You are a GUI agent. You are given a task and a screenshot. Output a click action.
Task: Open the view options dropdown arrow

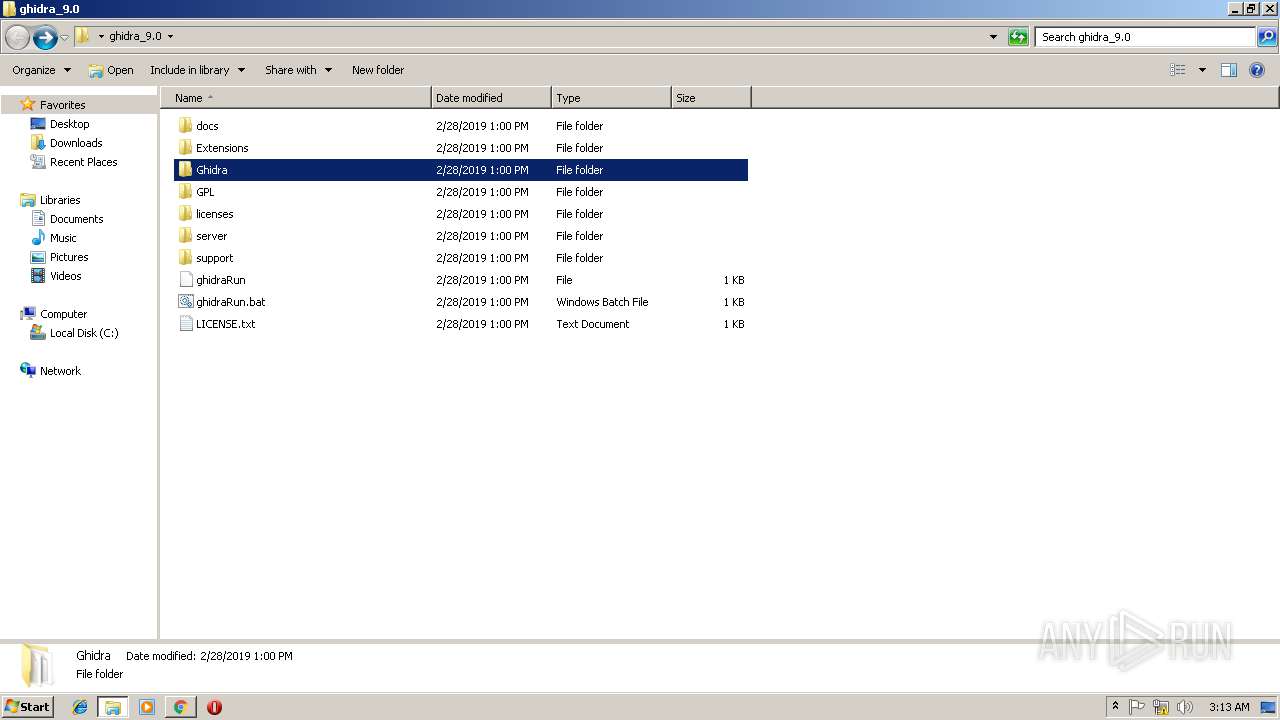pos(1202,70)
